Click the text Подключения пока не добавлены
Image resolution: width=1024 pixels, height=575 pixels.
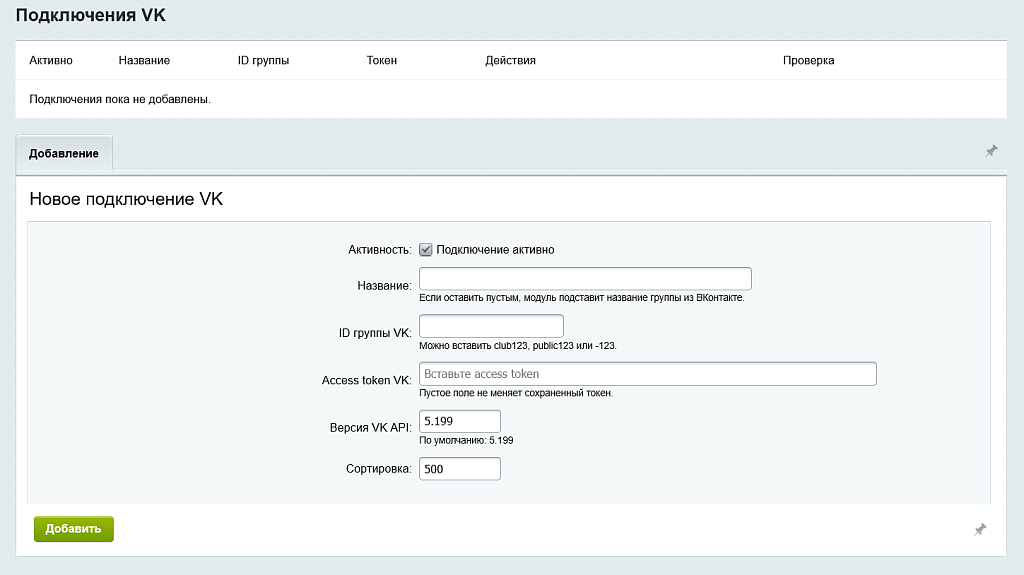click(x=120, y=99)
